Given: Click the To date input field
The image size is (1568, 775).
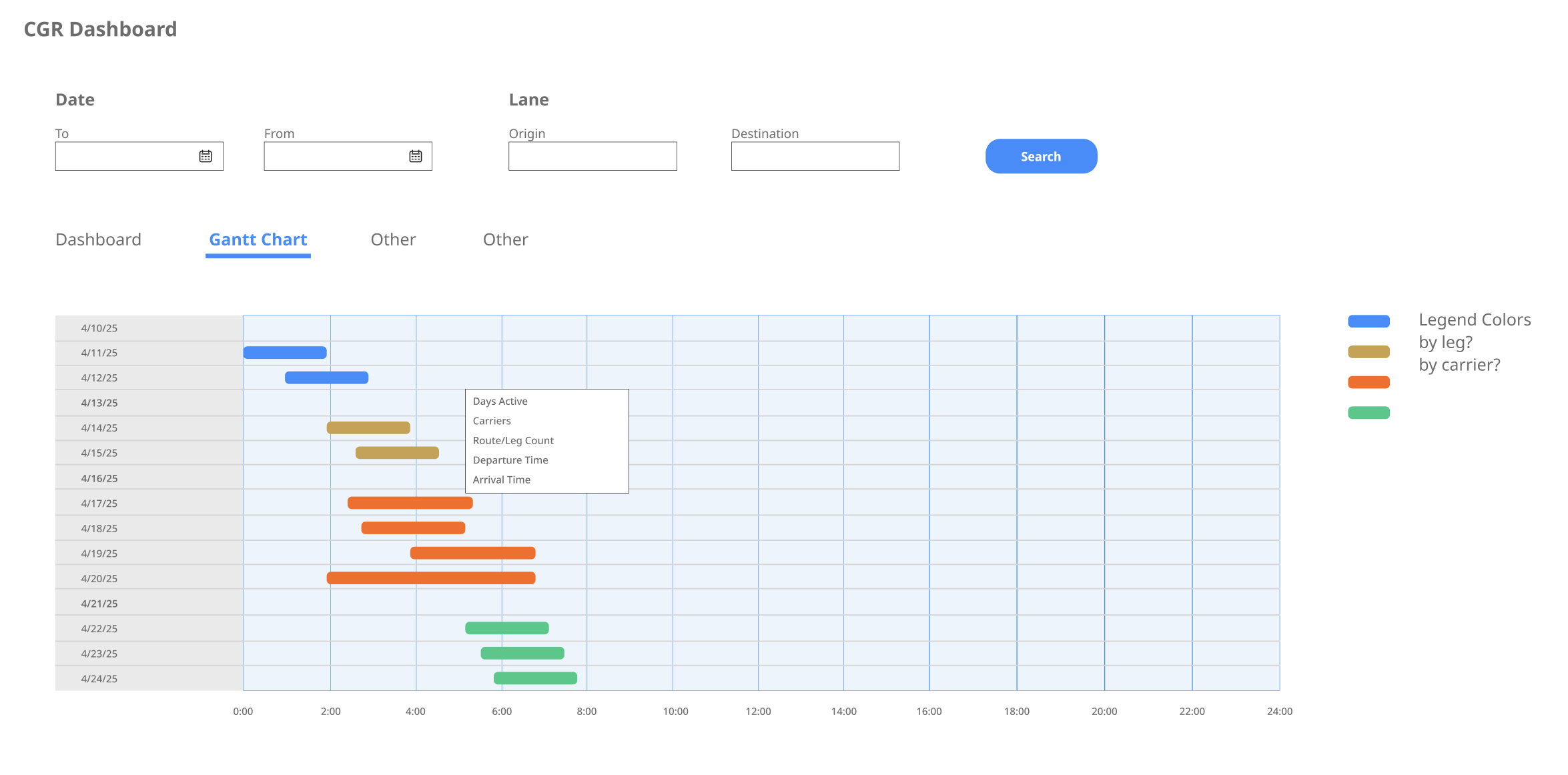Looking at the screenshot, I should coord(139,156).
